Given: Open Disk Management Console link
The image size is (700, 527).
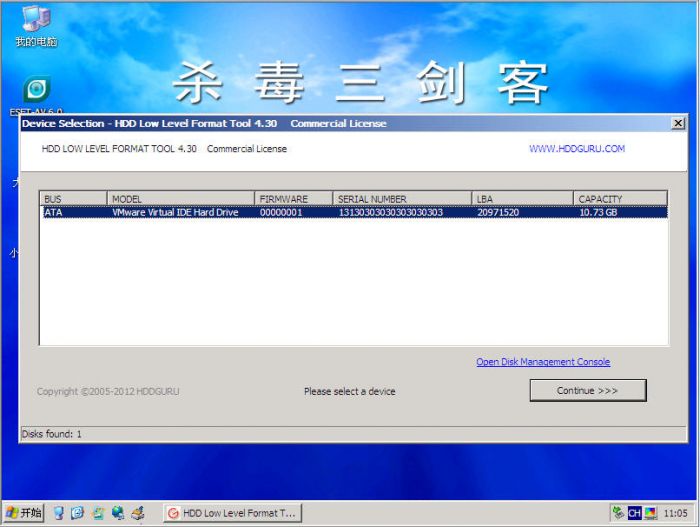Looking at the screenshot, I should [x=543, y=362].
